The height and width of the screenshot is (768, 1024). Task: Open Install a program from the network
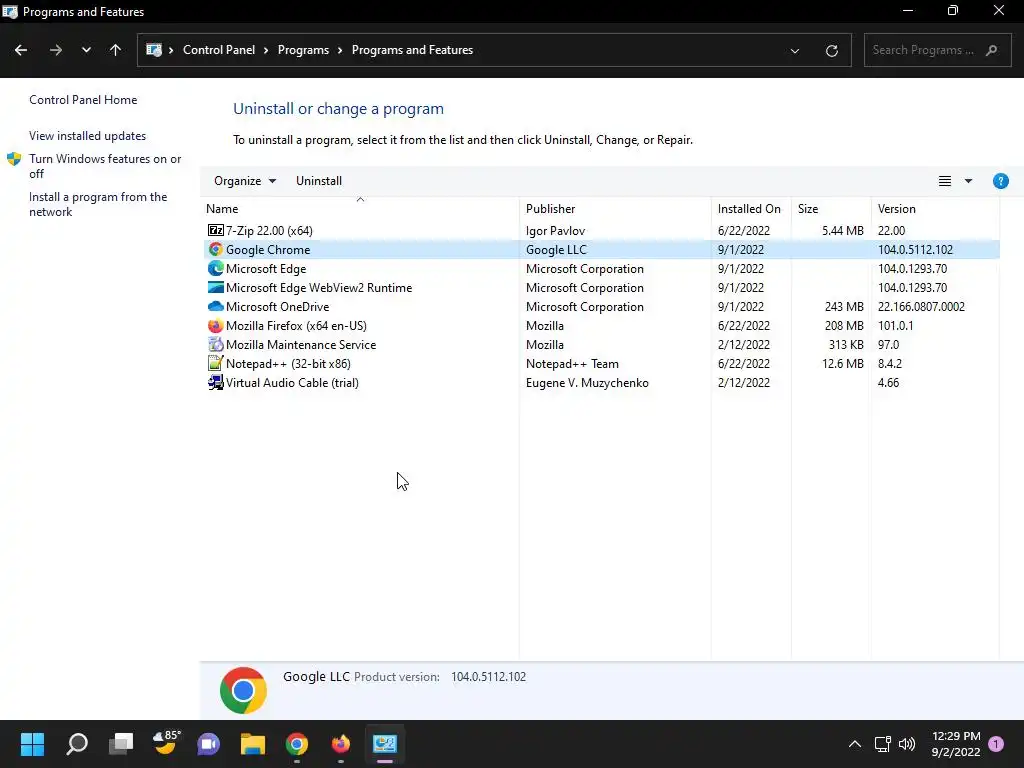[x=98, y=204]
